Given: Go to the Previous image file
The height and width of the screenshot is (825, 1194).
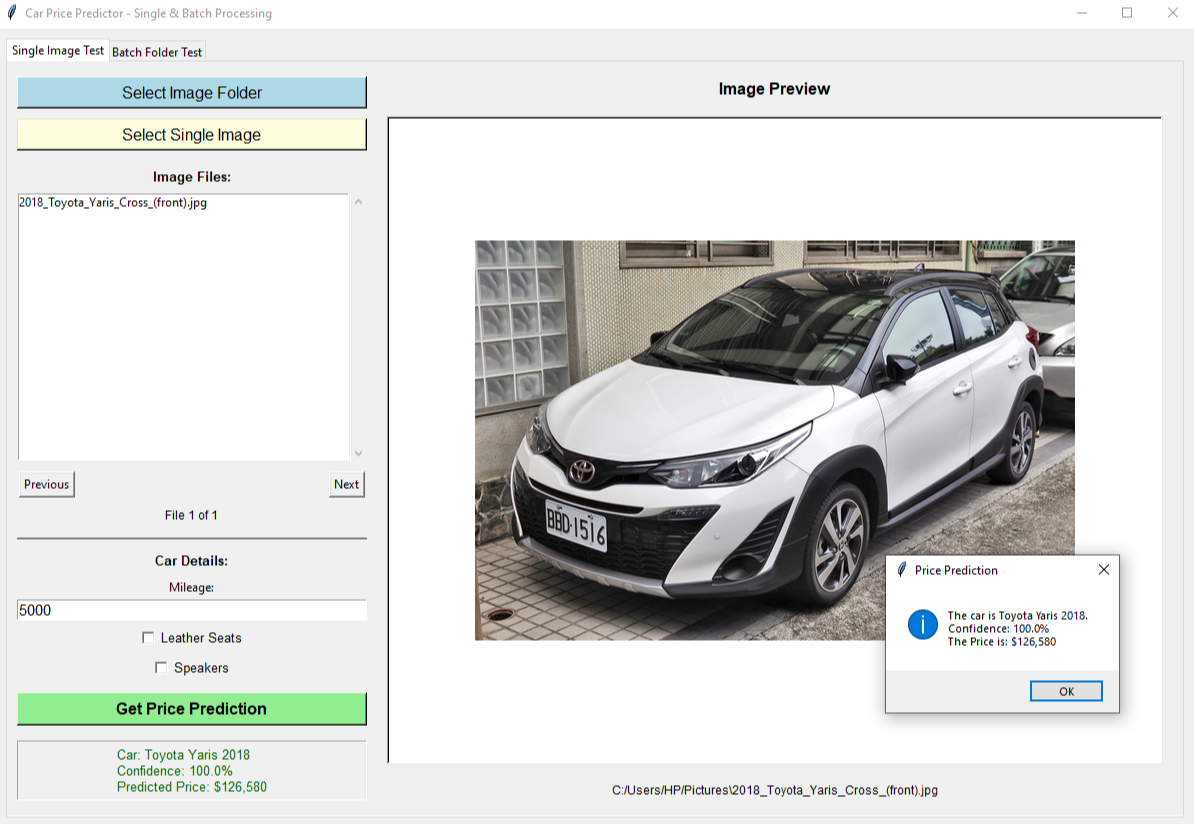Looking at the screenshot, I should tap(47, 485).
